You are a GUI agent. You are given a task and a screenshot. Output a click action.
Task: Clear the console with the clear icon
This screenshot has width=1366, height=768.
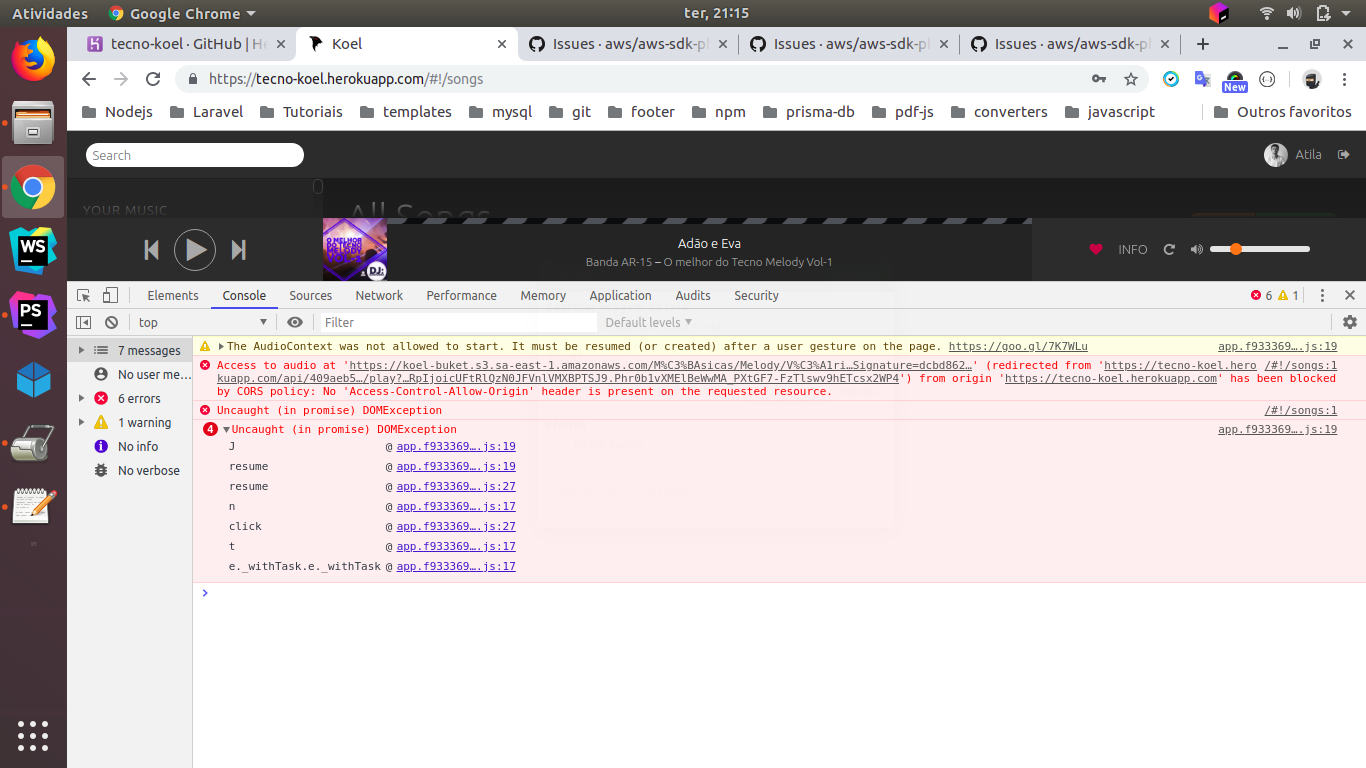pyautogui.click(x=111, y=322)
